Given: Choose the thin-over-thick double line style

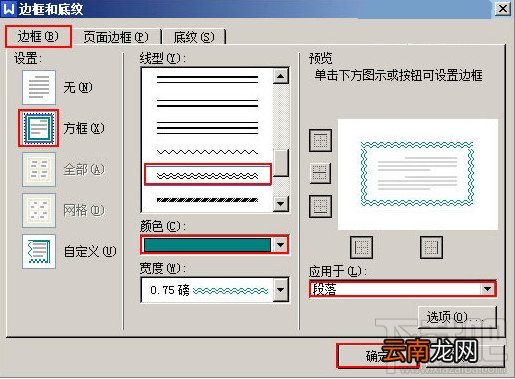Looking at the screenshot, I should [x=207, y=103].
